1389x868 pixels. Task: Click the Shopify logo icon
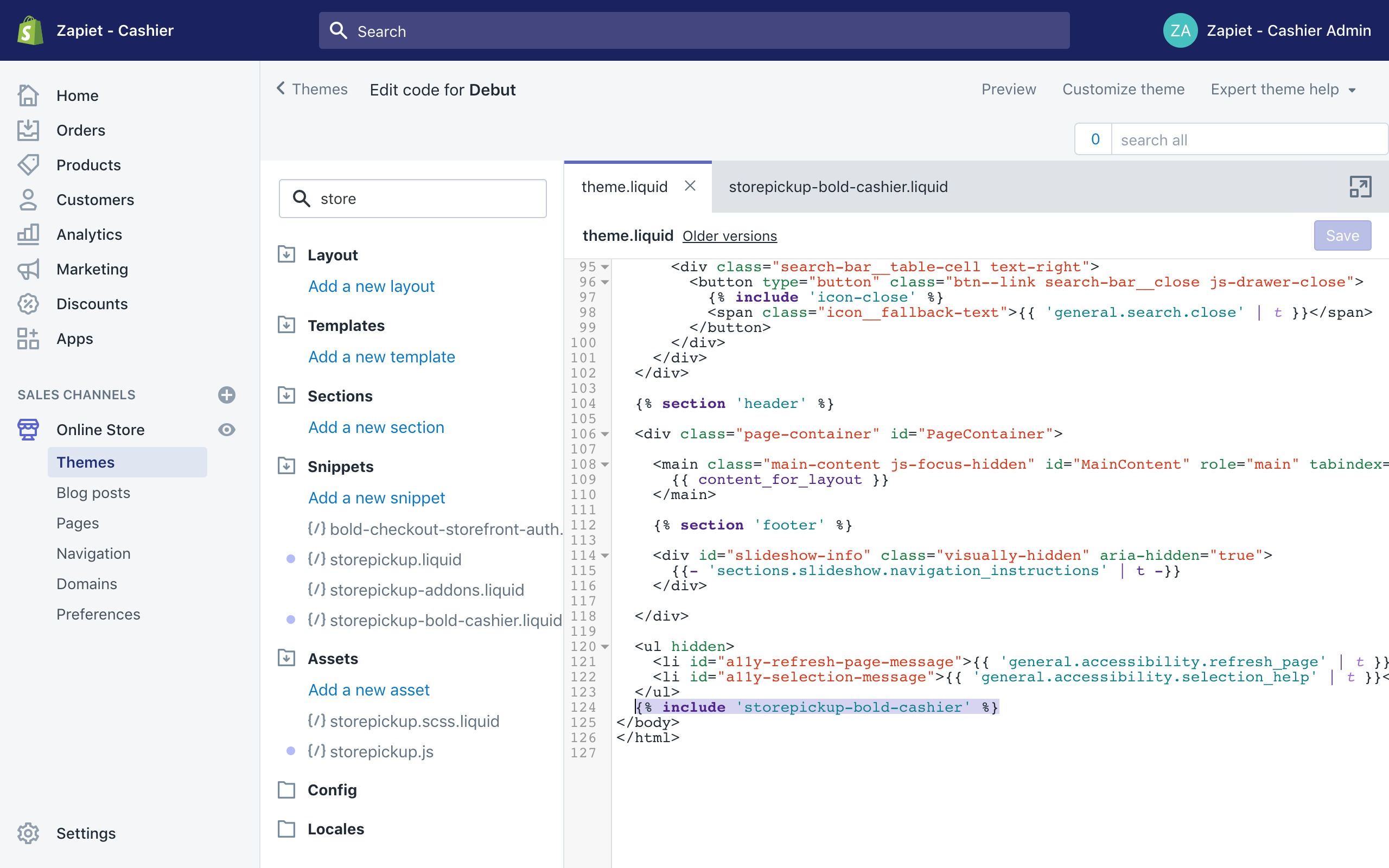click(30, 30)
